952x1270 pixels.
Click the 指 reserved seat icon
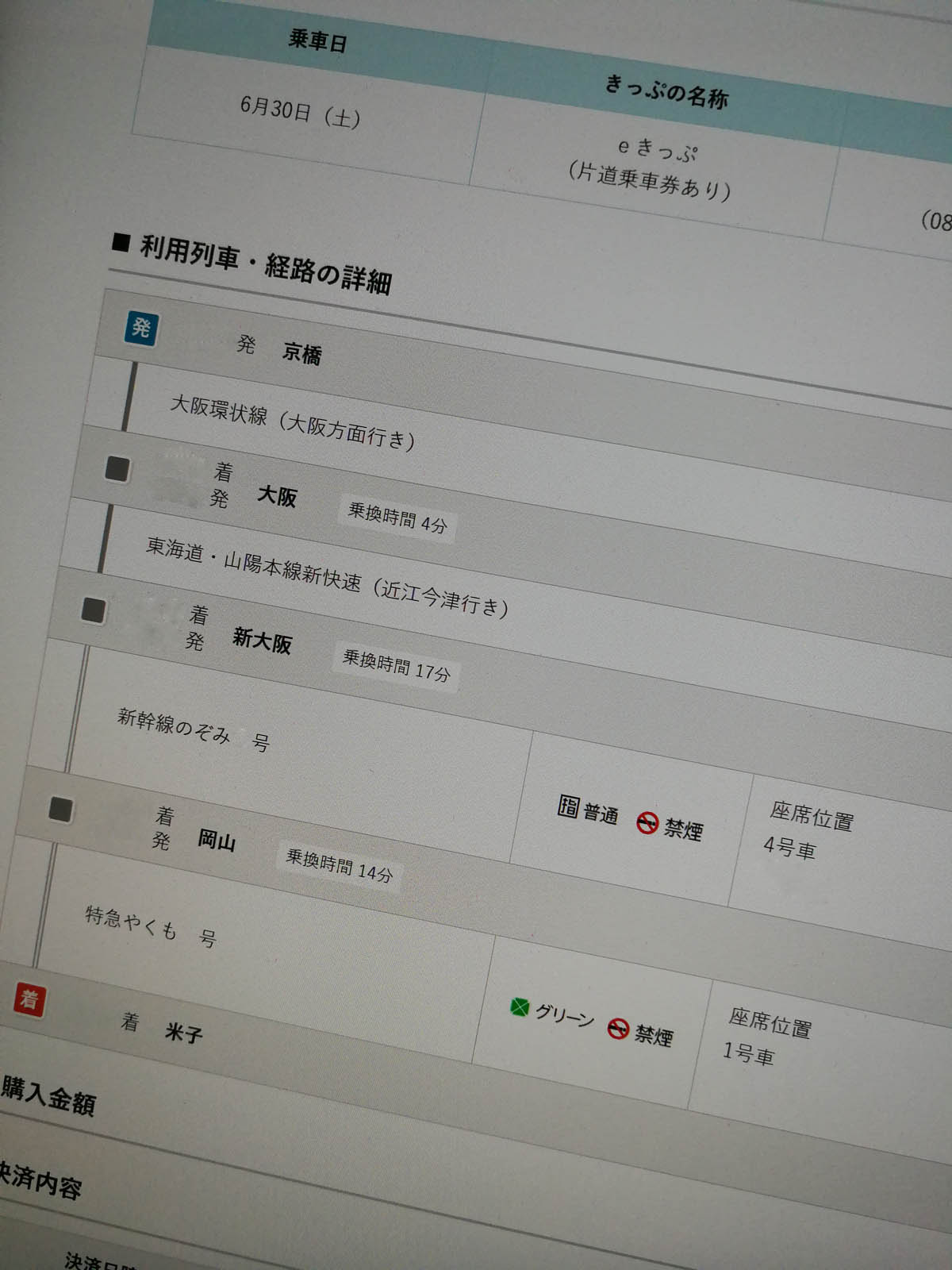tap(568, 806)
